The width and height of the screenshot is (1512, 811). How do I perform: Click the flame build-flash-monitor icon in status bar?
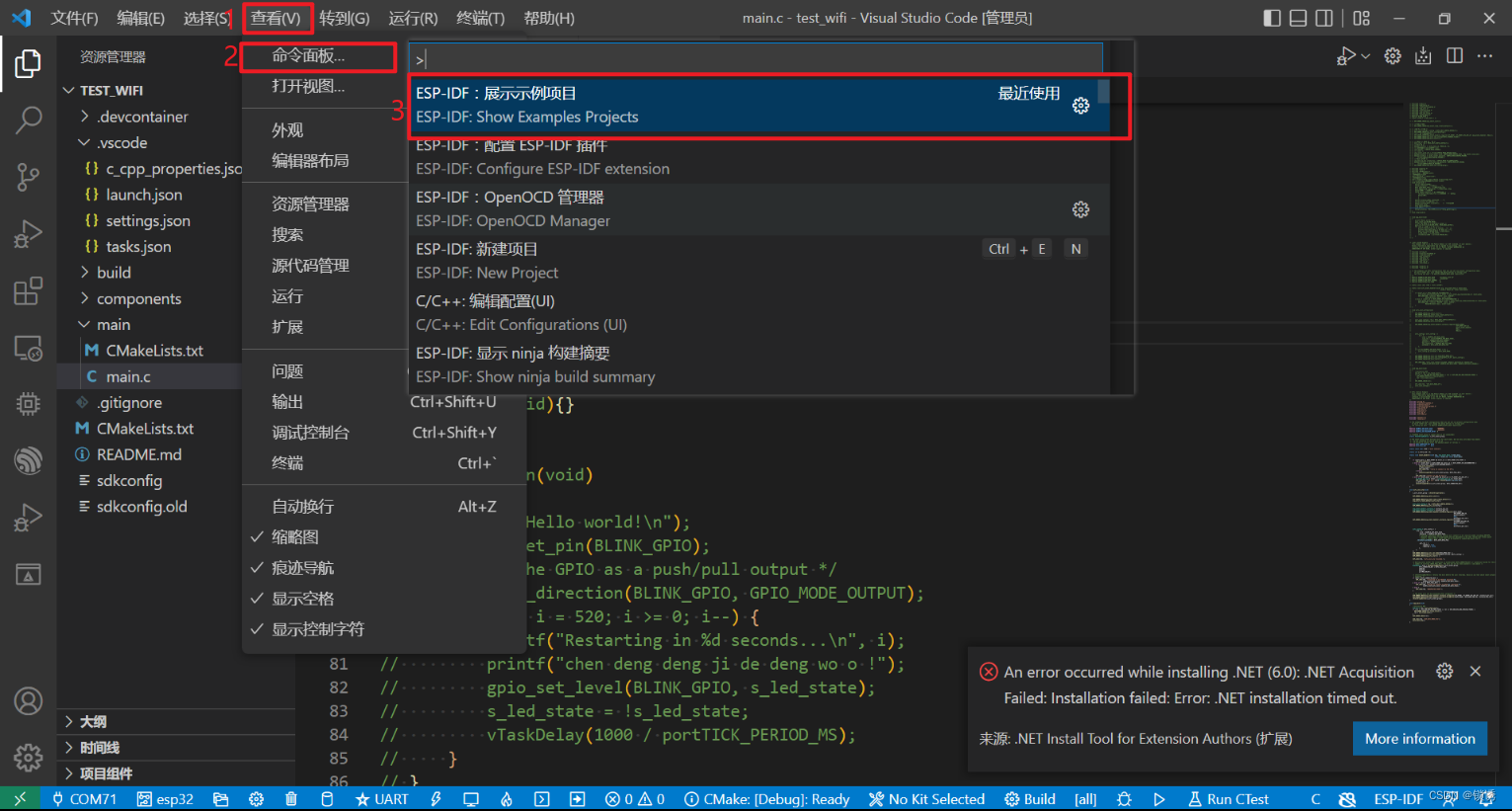coord(507,799)
